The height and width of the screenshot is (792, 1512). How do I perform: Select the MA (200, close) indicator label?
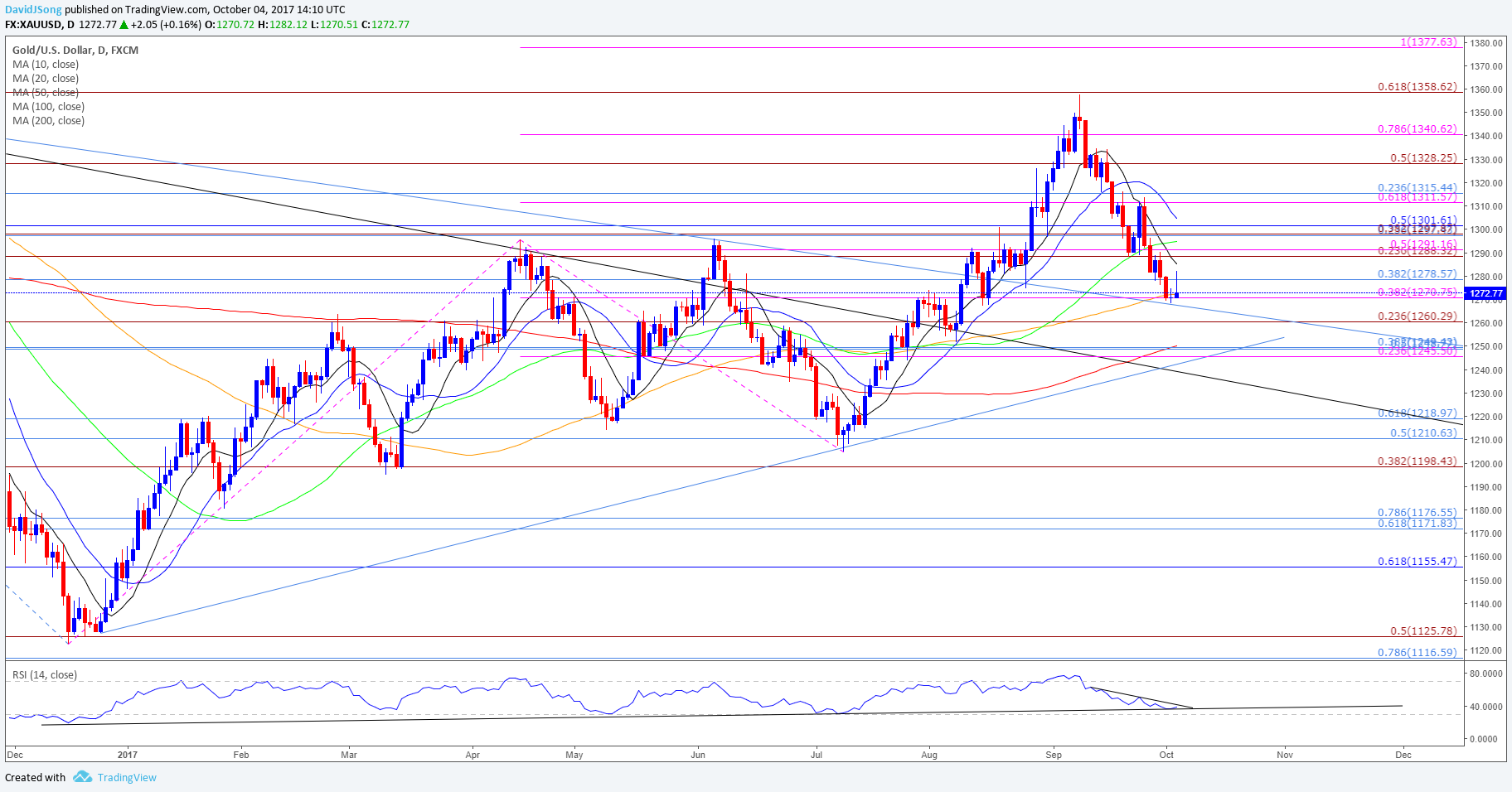point(48,120)
